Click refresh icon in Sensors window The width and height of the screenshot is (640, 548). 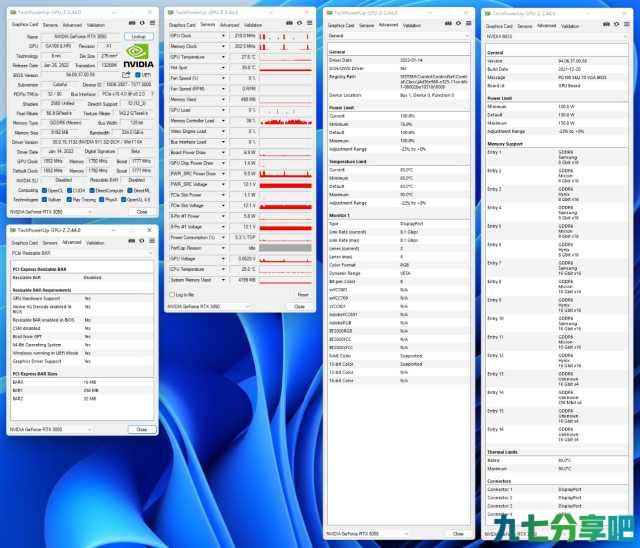click(300, 23)
